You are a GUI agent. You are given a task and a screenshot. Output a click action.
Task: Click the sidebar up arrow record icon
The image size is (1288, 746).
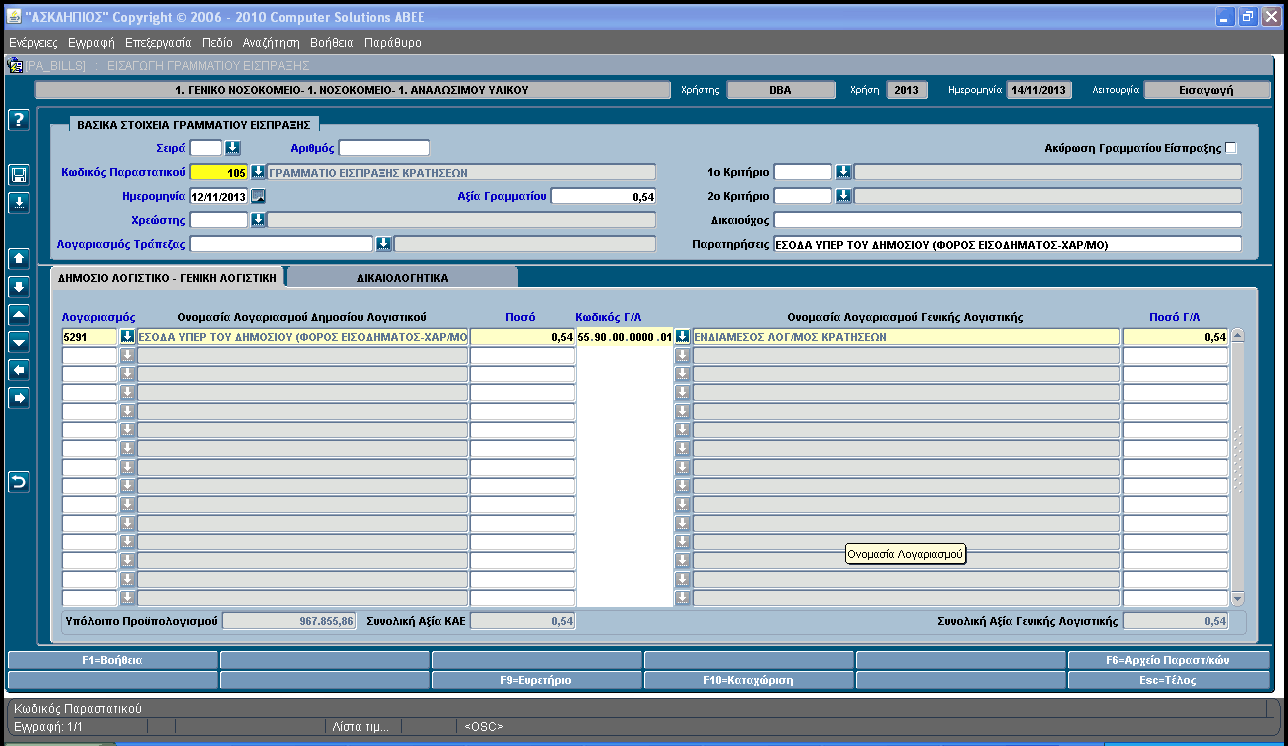(x=18, y=258)
